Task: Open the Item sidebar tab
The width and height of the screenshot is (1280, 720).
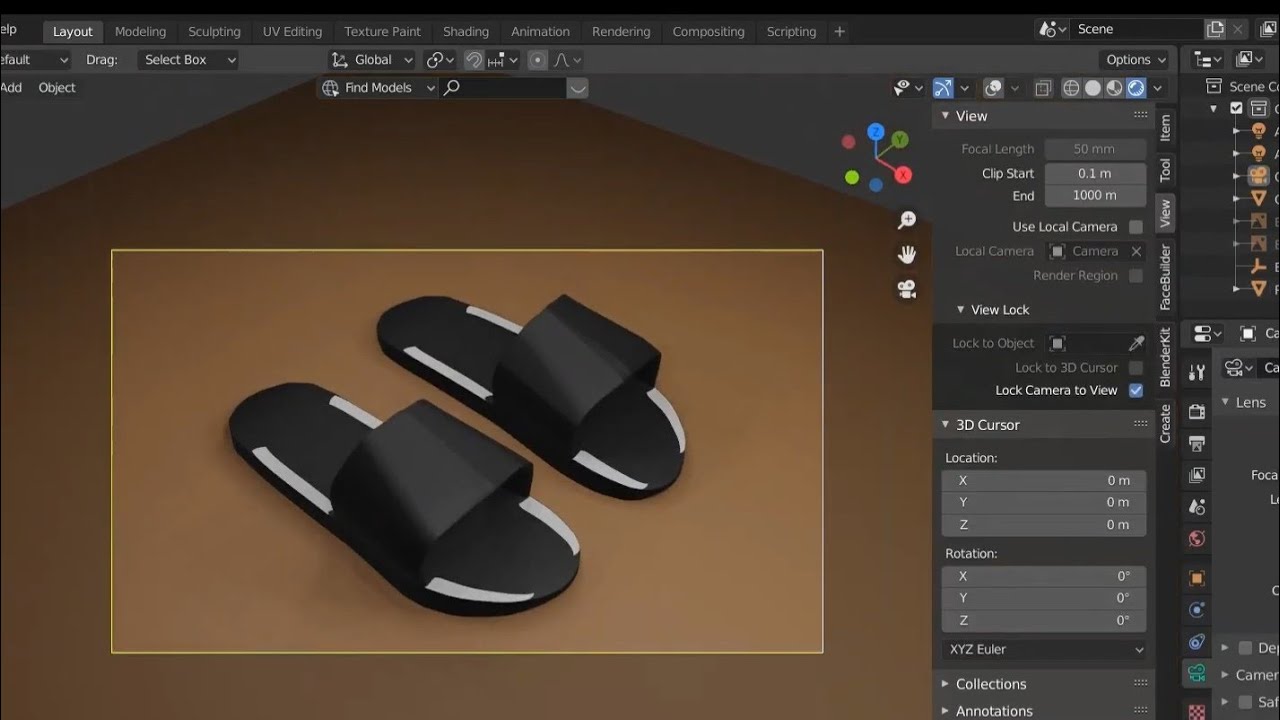Action: 1165,128
